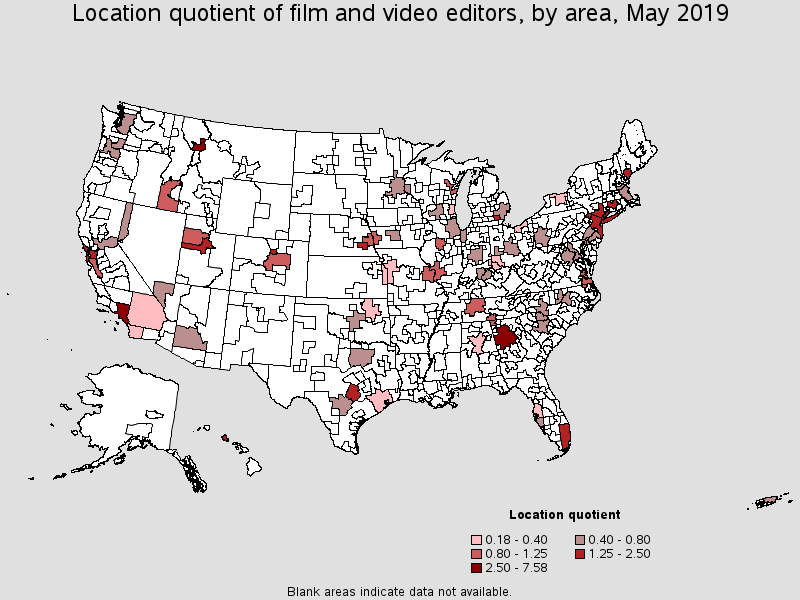Click the 'Blank areas indicate data not available' note
Image resolution: width=800 pixels, height=600 pixels.
point(400,591)
